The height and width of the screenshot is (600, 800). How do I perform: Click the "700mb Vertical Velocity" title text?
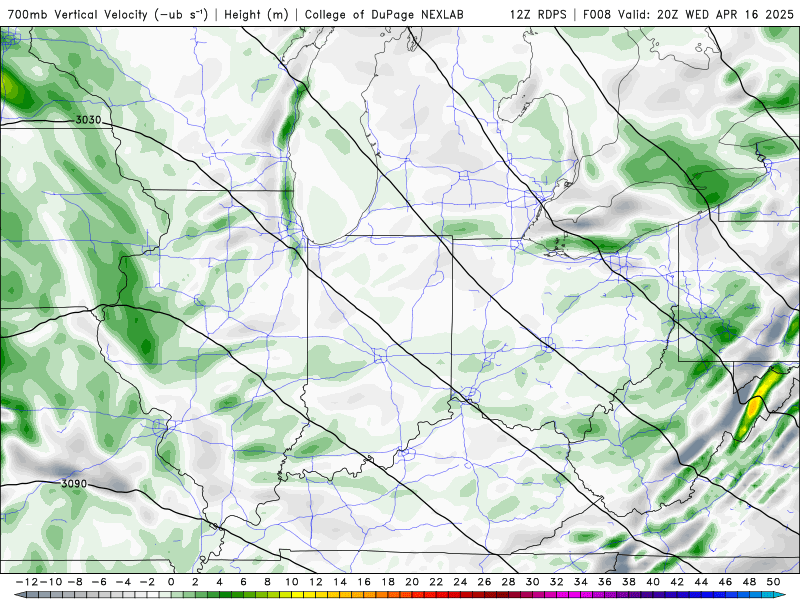click(77, 14)
